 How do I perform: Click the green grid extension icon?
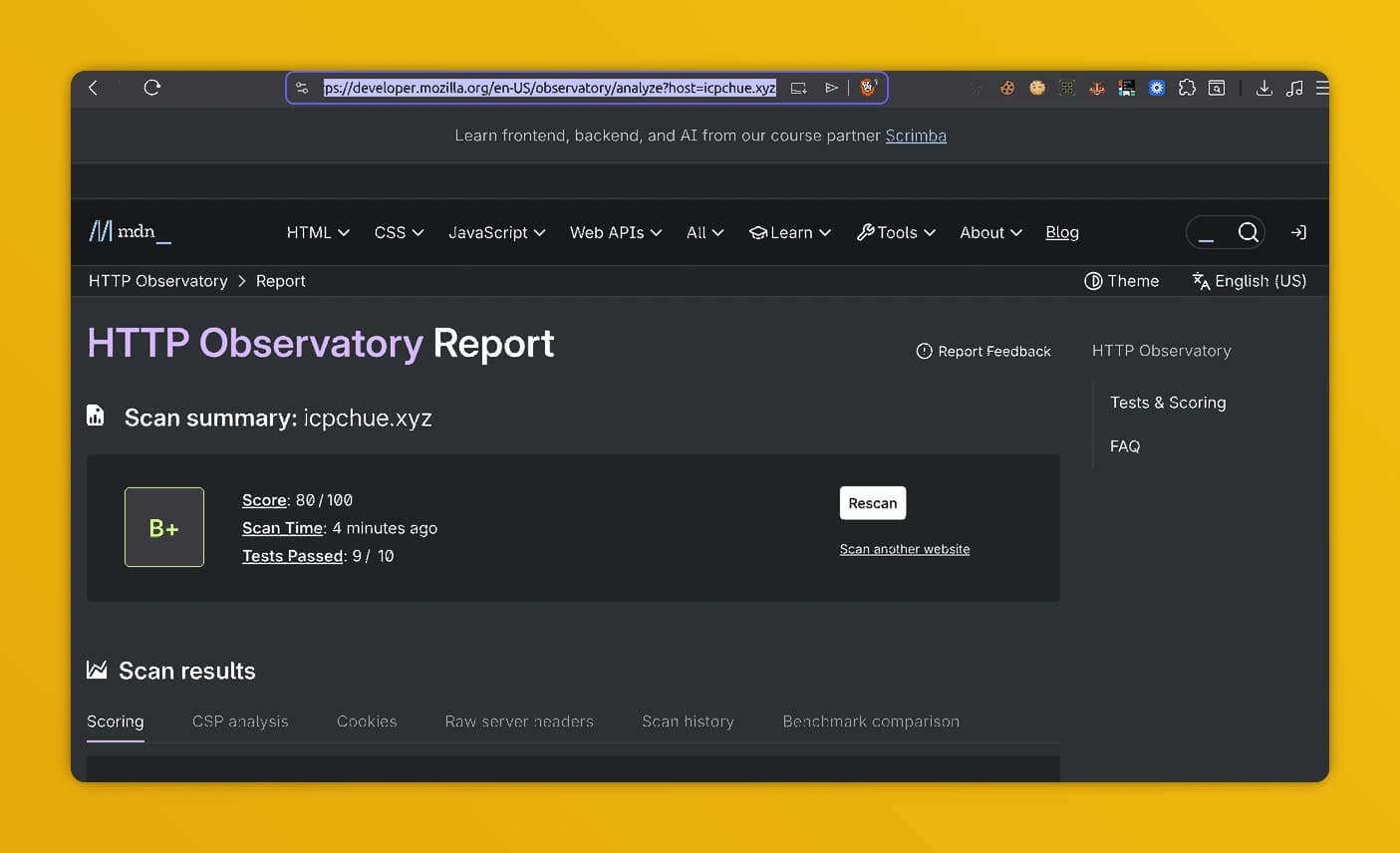[x=1067, y=88]
